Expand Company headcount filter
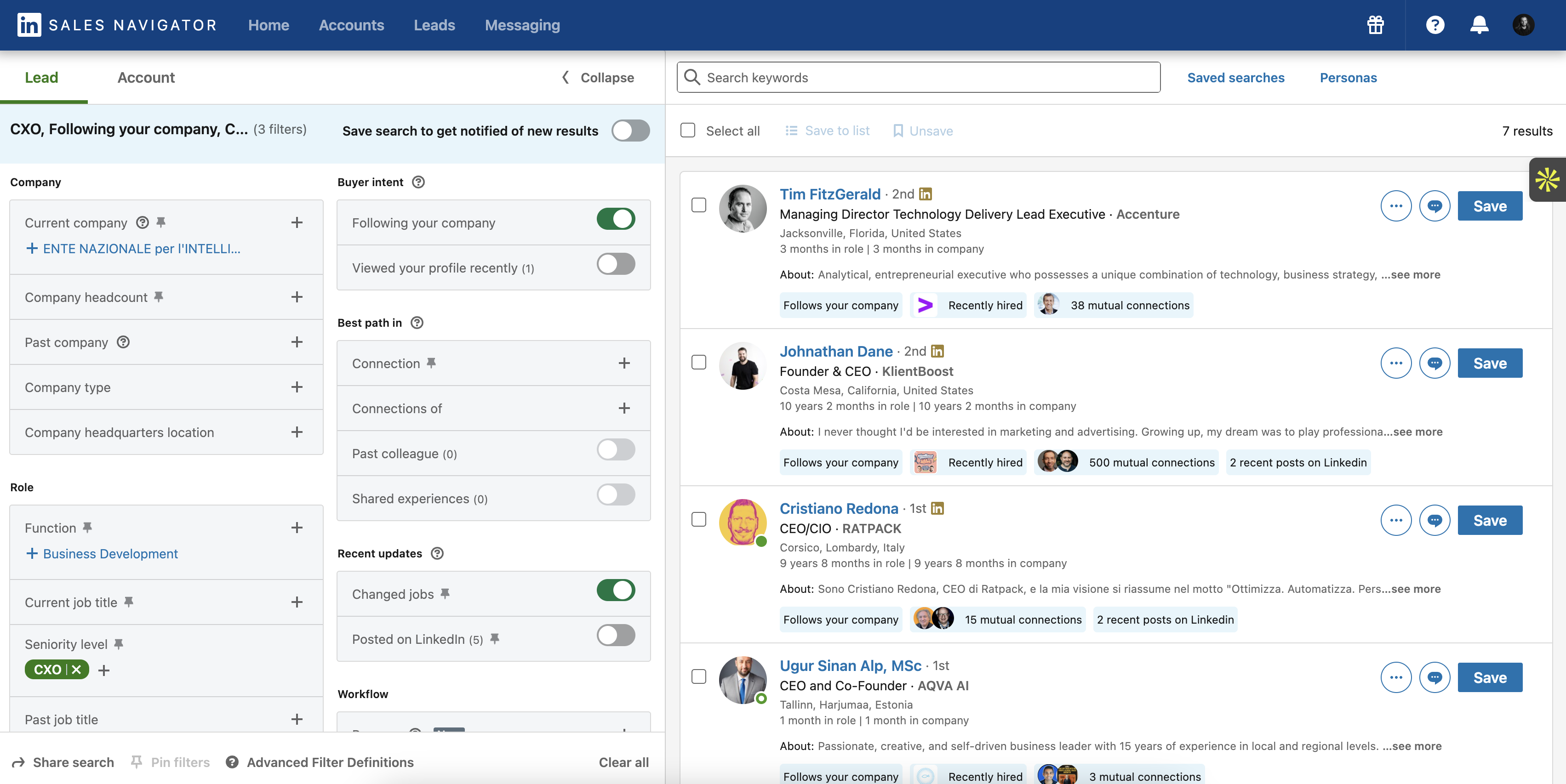Viewport: 1566px width, 784px height. pyautogui.click(x=297, y=296)
